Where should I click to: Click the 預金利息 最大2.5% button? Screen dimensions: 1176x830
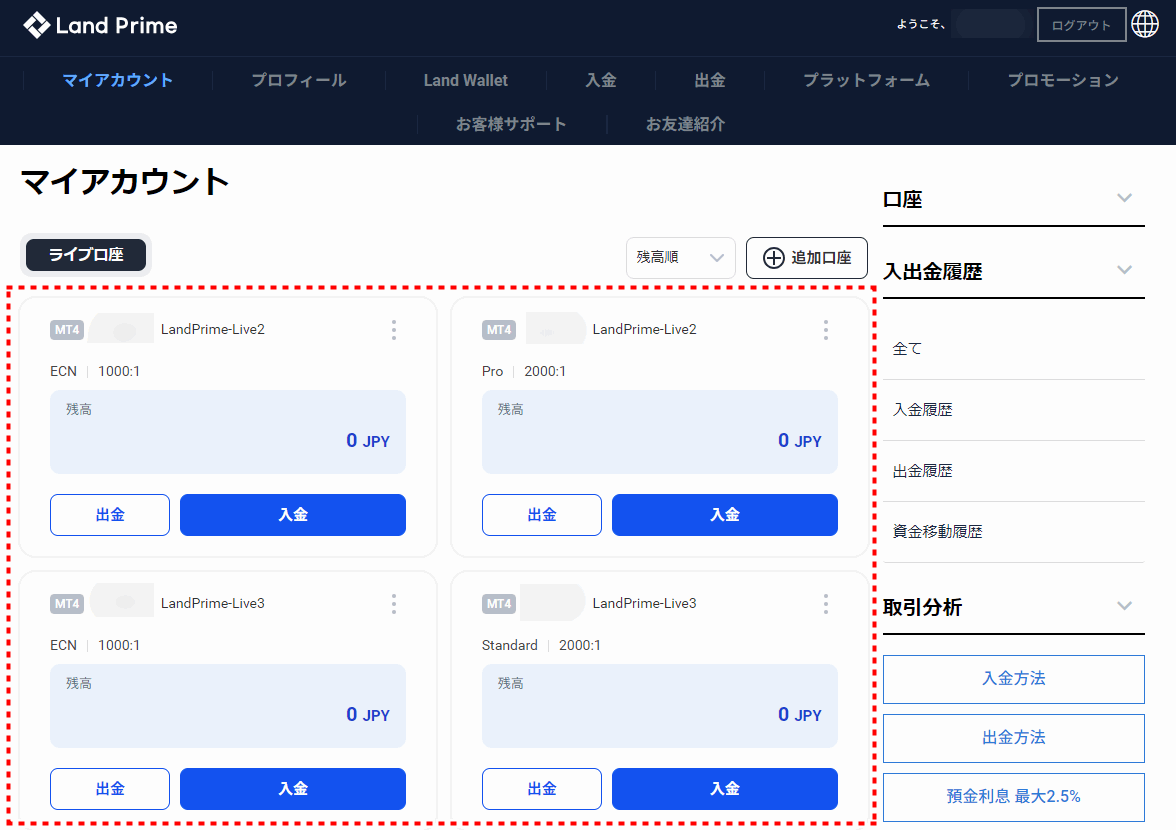pos(1013,797)
